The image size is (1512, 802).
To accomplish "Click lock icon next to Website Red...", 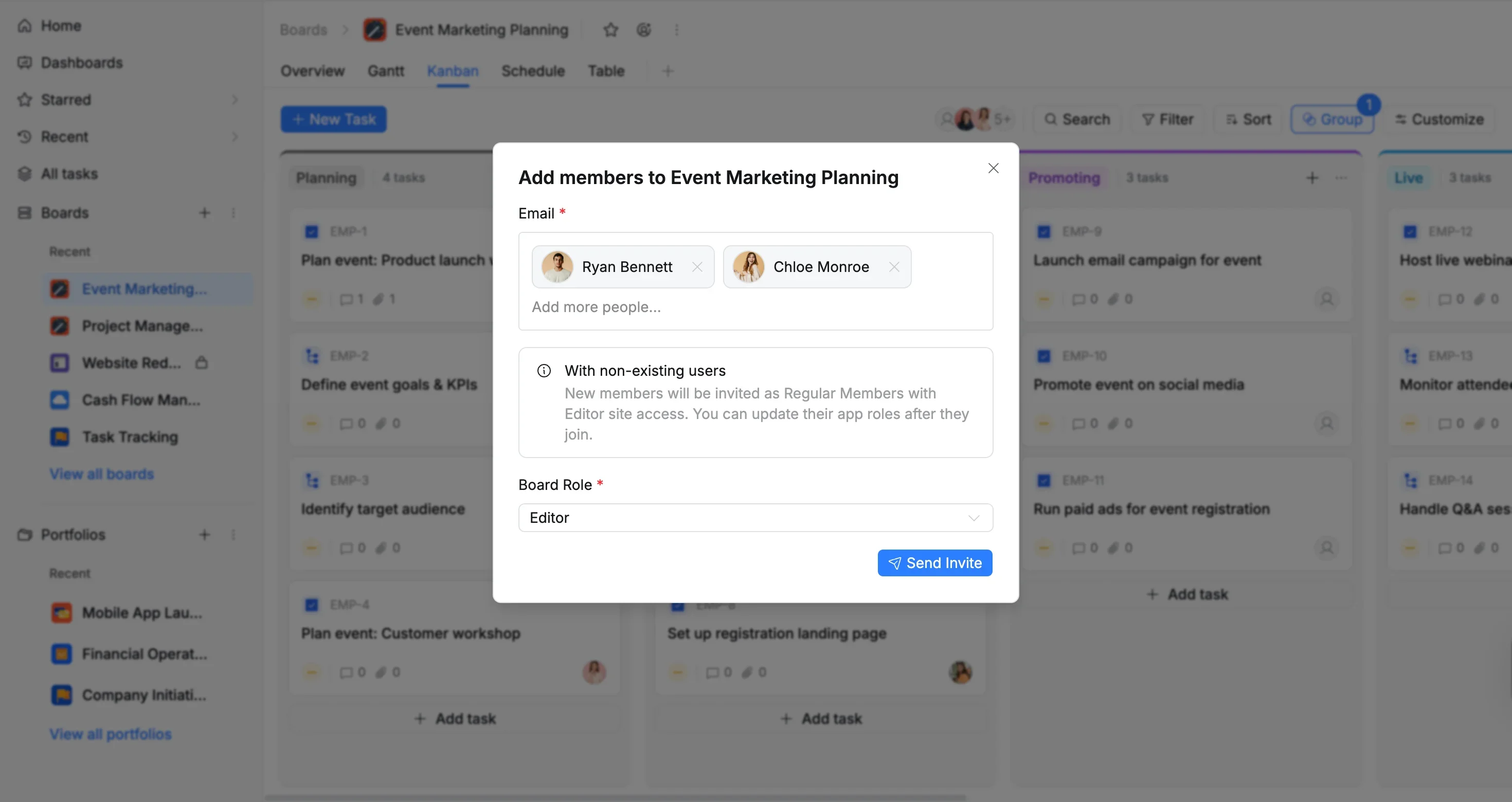I will pos(201,362).
